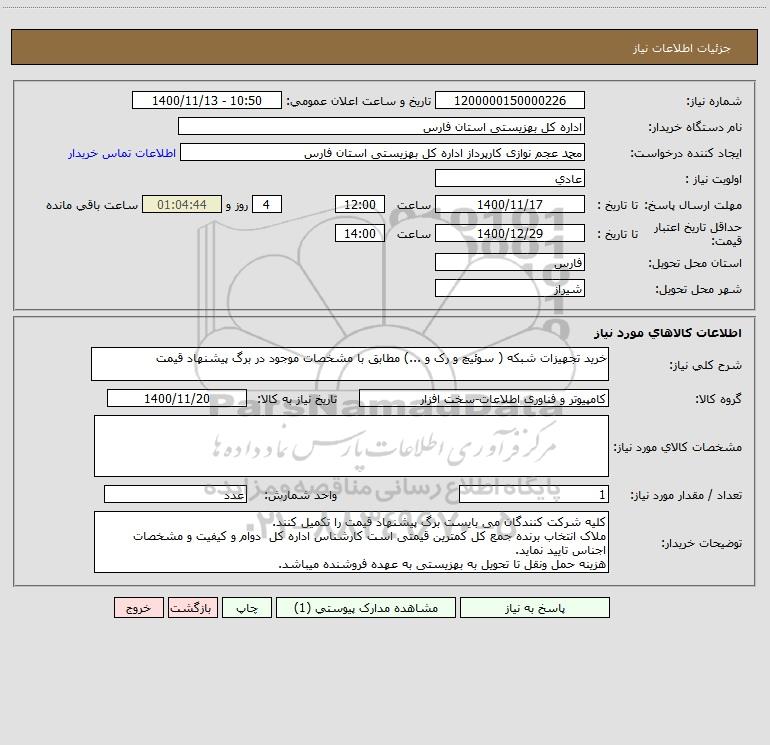Screen dimensions: 770x745
Task: Select the need number field 1200000150000226
Action: 510,100
